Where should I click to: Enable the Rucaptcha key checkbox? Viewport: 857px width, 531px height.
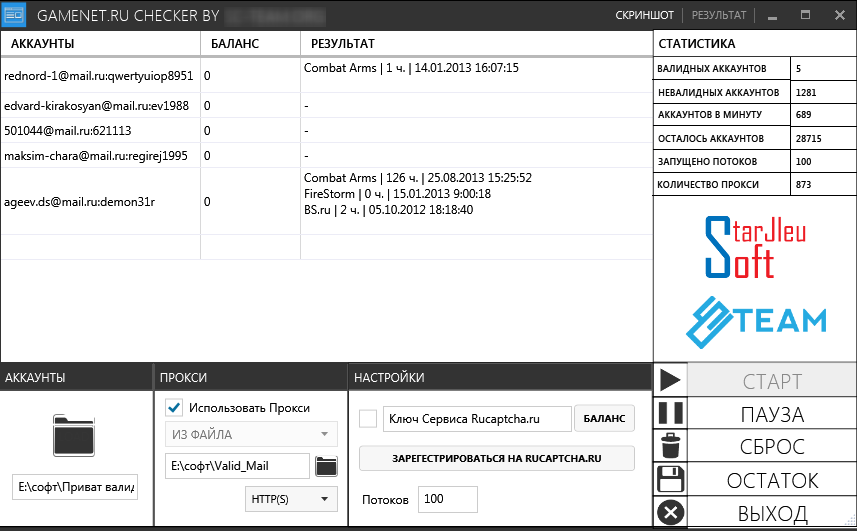(368, 418)
